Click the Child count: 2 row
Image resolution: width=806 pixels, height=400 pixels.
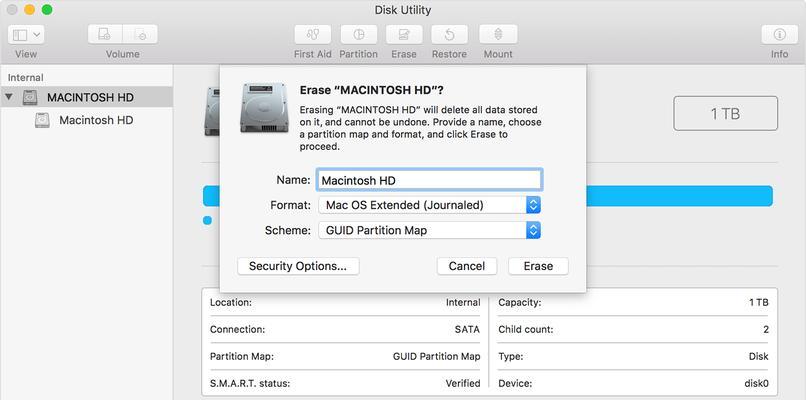[x=633, y=330]
